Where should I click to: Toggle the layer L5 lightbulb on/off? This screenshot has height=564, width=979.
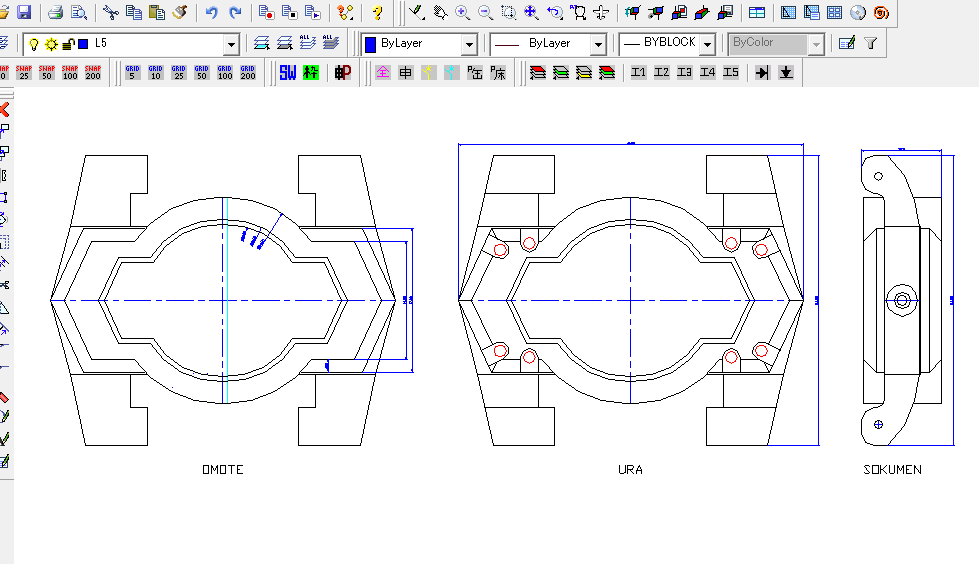pyautogui.click(x=34, y=44)
